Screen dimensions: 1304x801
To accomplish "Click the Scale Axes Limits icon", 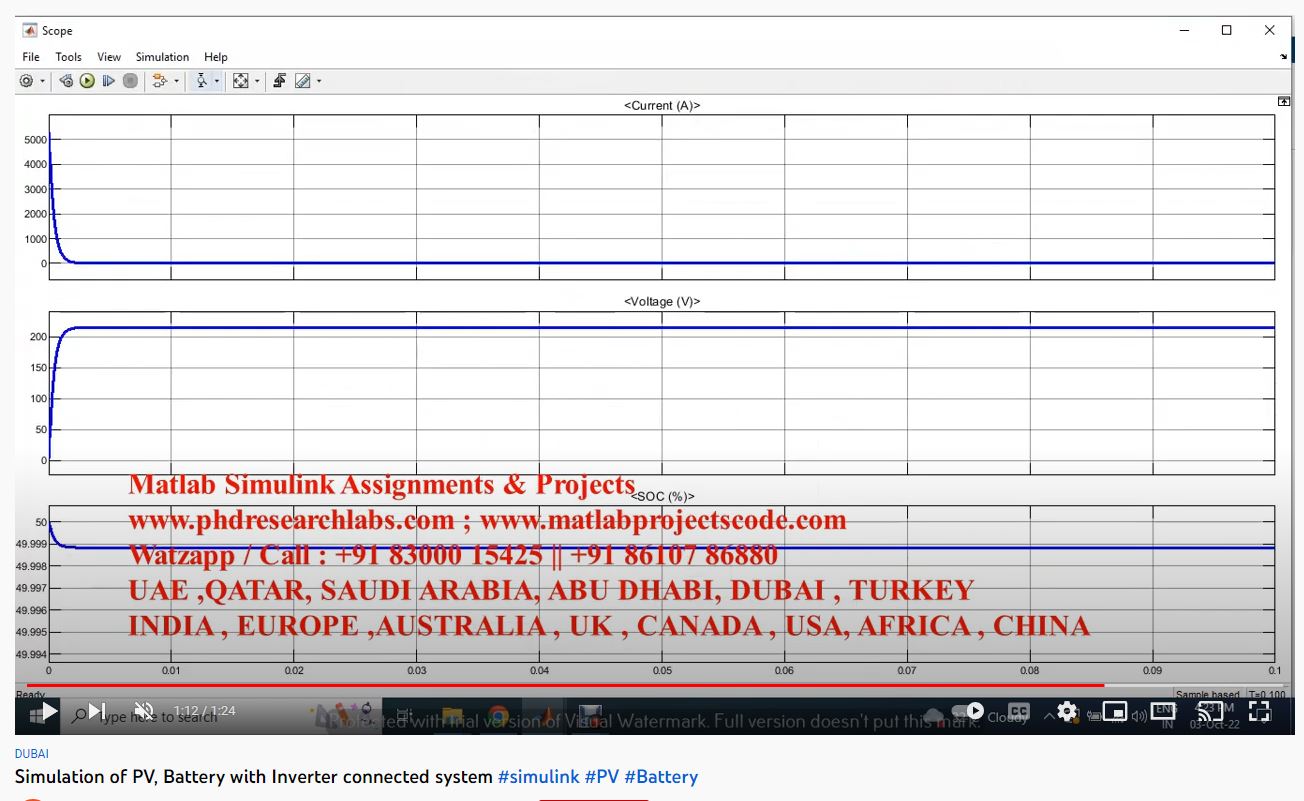I will coord(241,81).
